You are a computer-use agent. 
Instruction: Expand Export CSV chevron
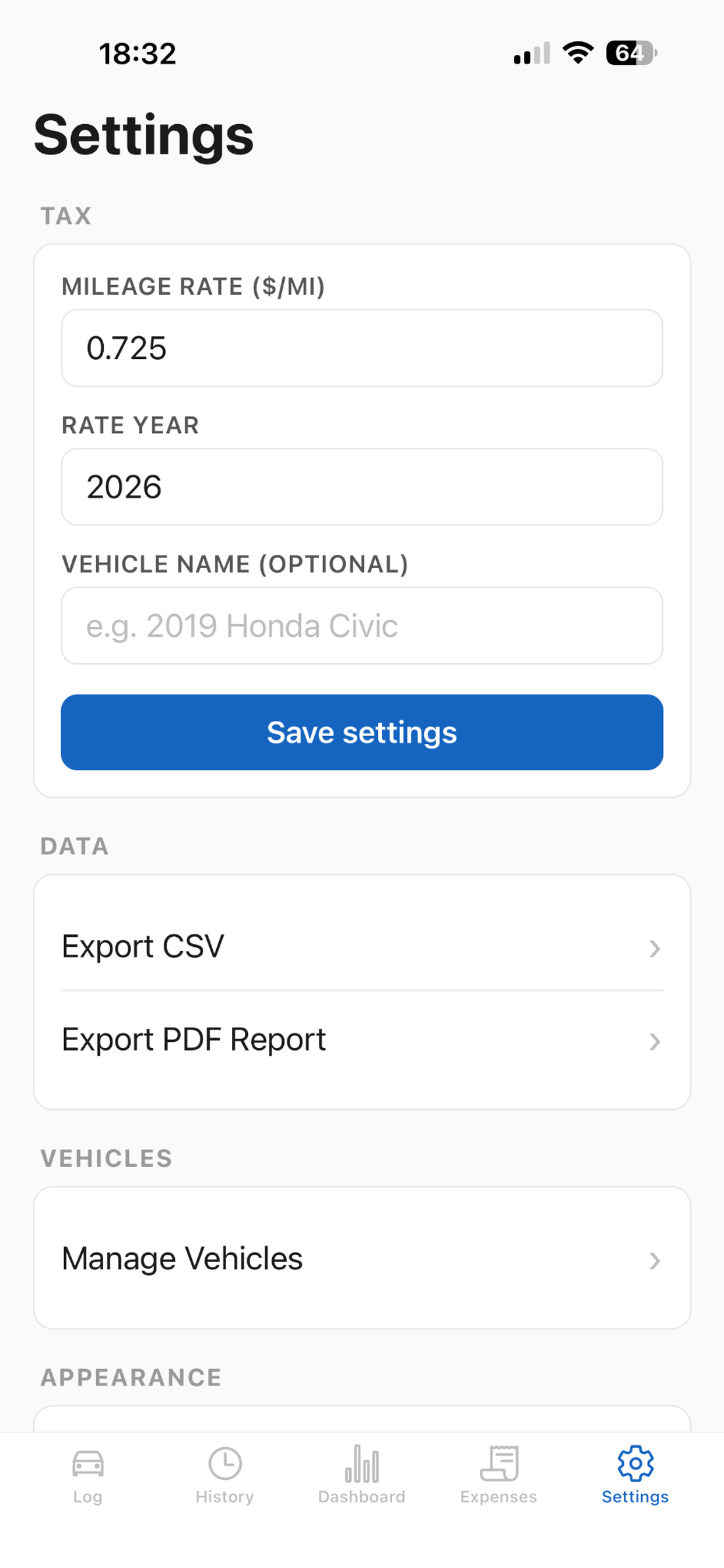(x=654, y=949)
